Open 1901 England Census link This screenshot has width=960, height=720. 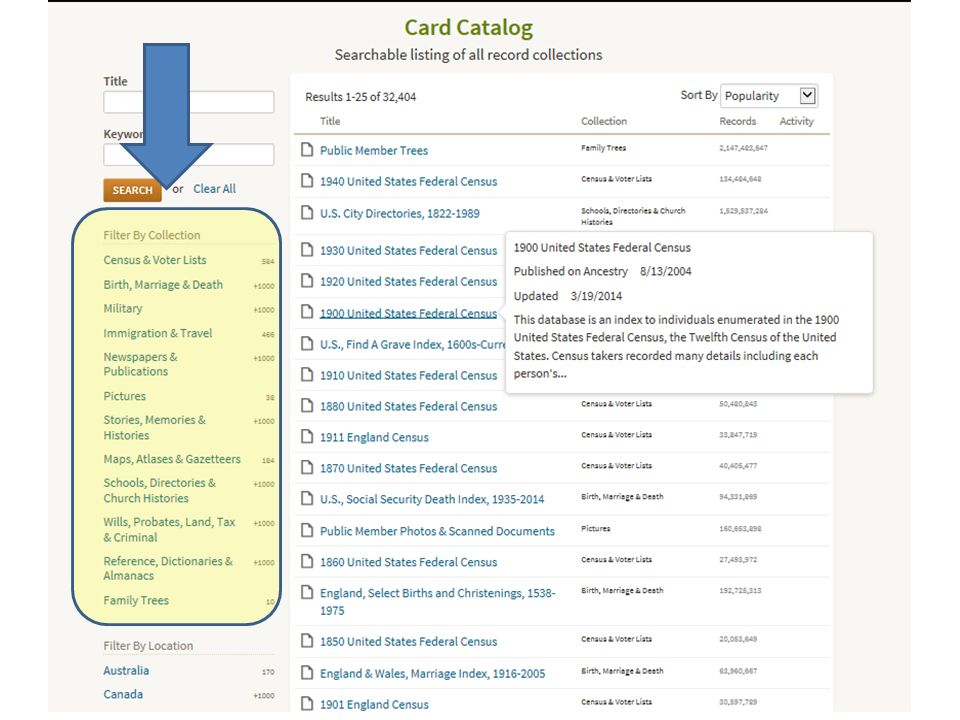(x=374, y=705)
